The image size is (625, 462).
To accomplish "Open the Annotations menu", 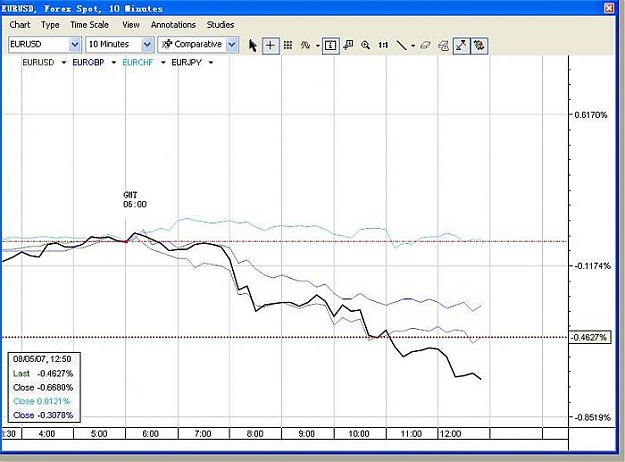I will [x=173, y=25].
